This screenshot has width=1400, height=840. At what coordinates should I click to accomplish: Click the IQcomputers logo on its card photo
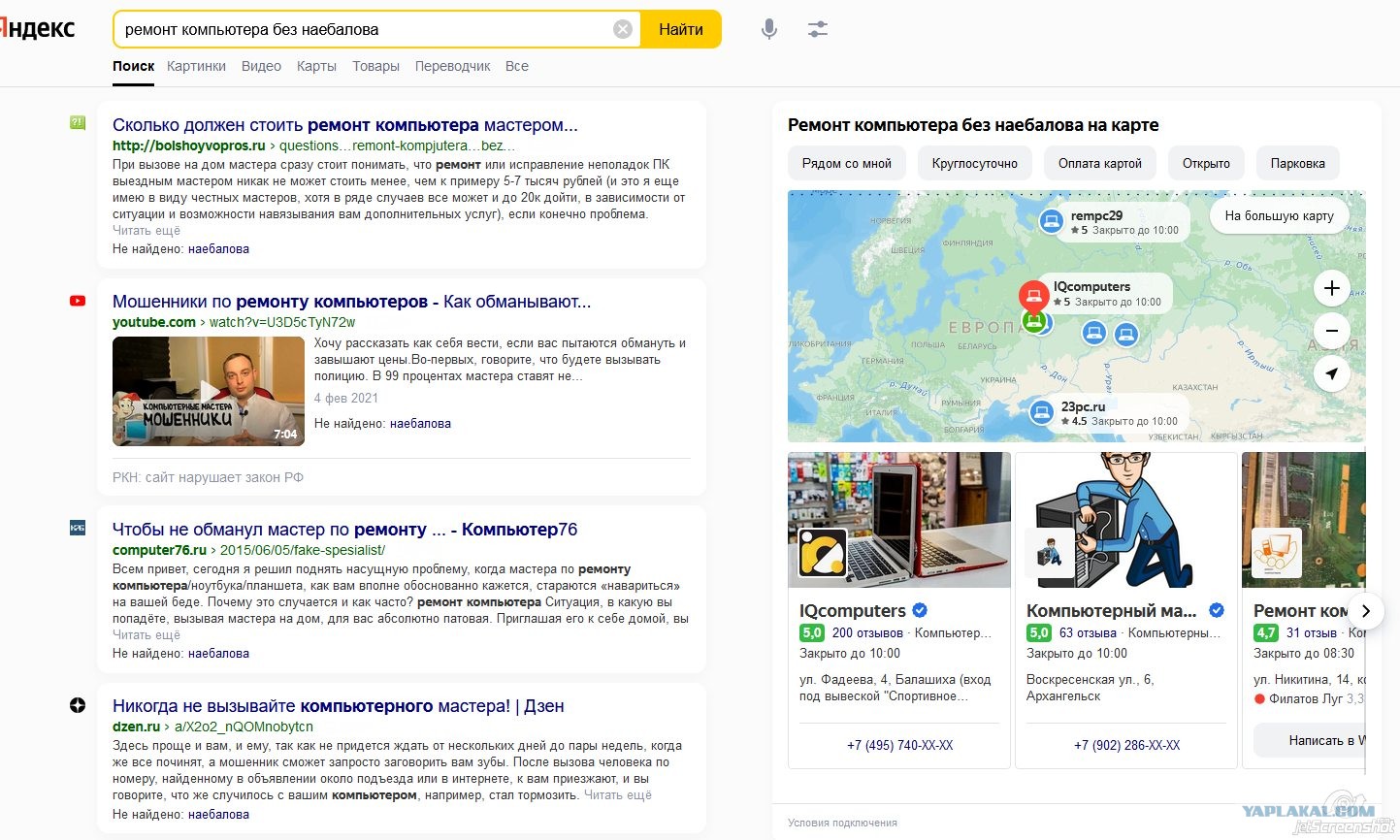click(822, 553)
